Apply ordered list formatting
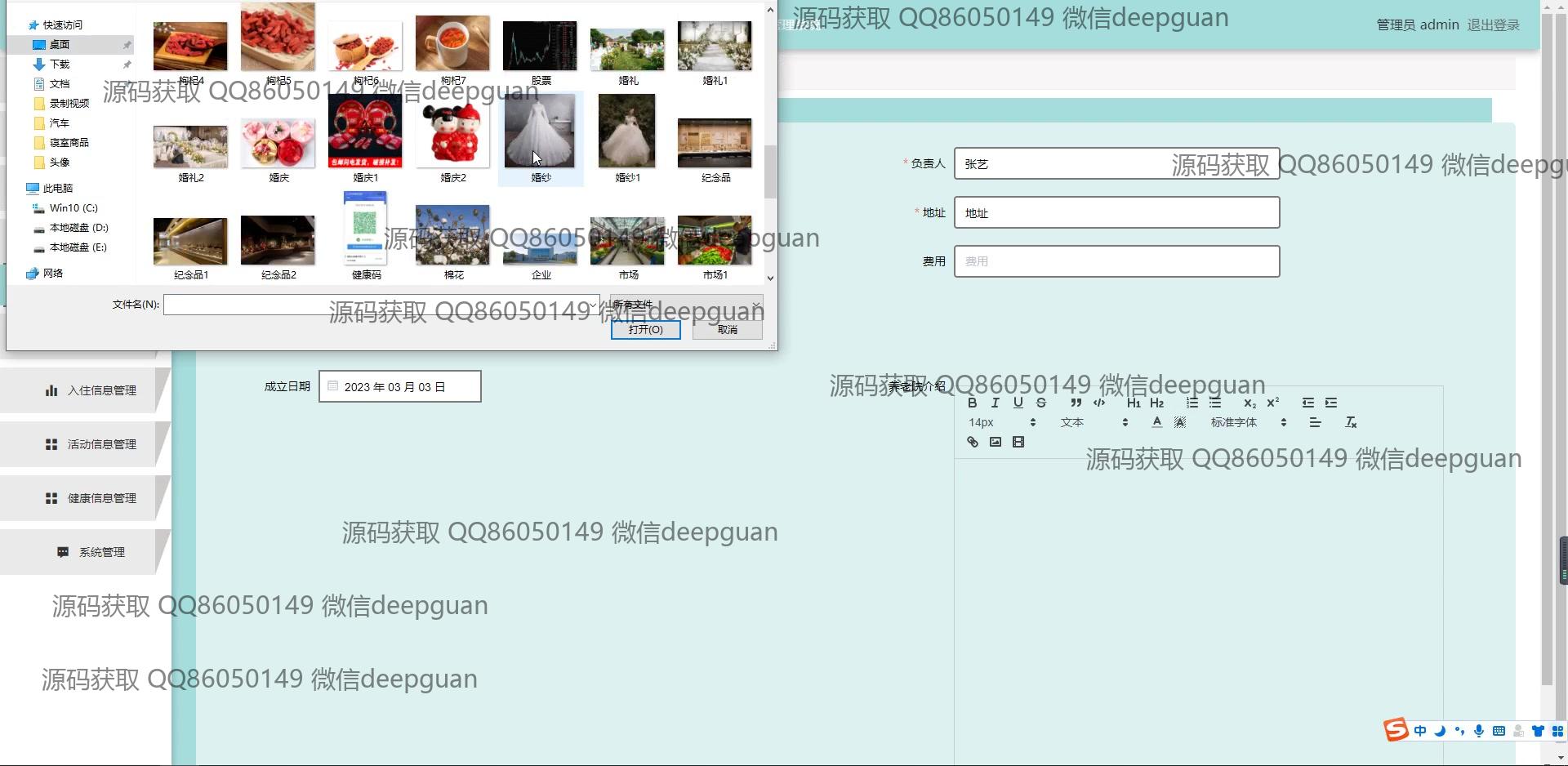This screenshot has width=1568, height=766. [1192, 403]
